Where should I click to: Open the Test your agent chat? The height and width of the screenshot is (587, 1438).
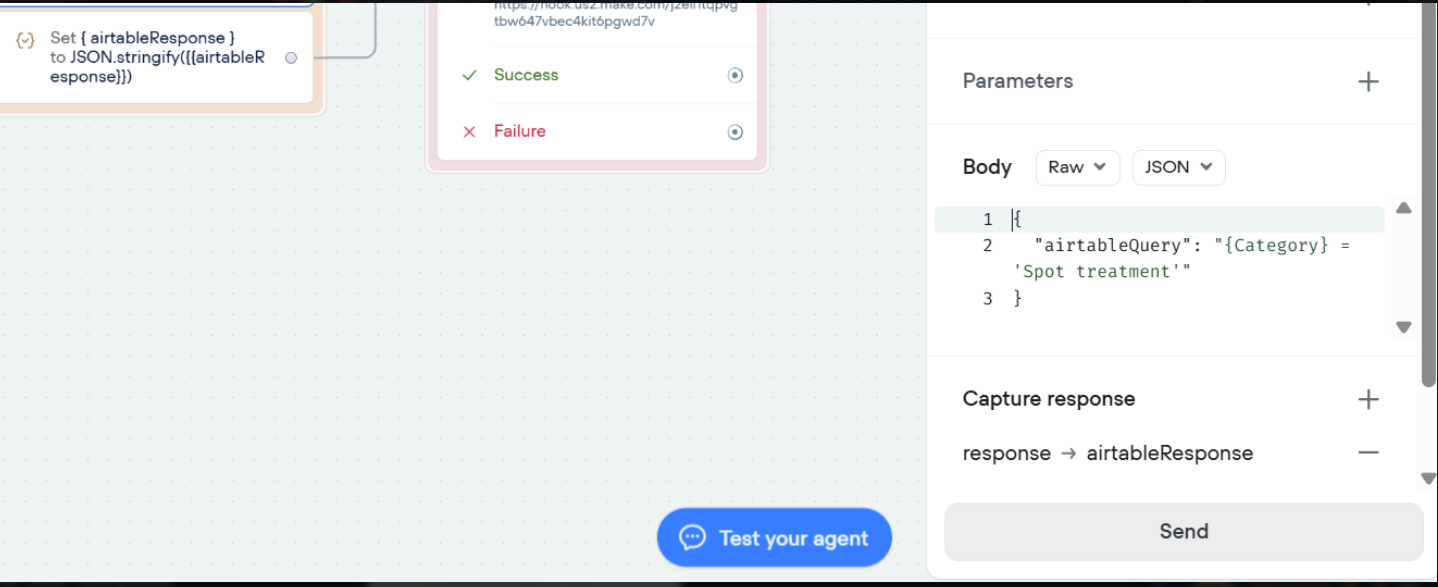[774, 538]
